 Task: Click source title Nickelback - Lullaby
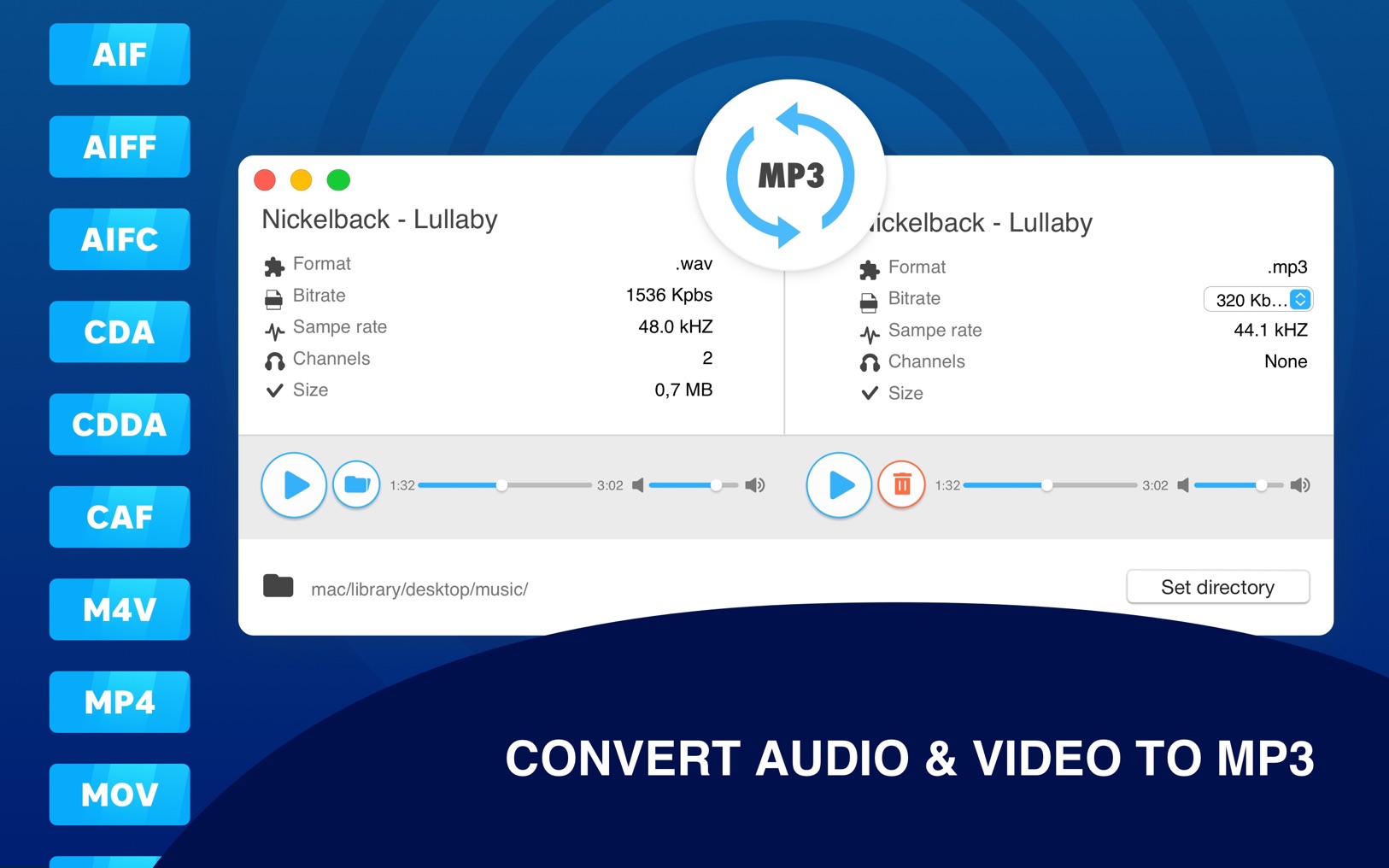click(x=379, y=220)
